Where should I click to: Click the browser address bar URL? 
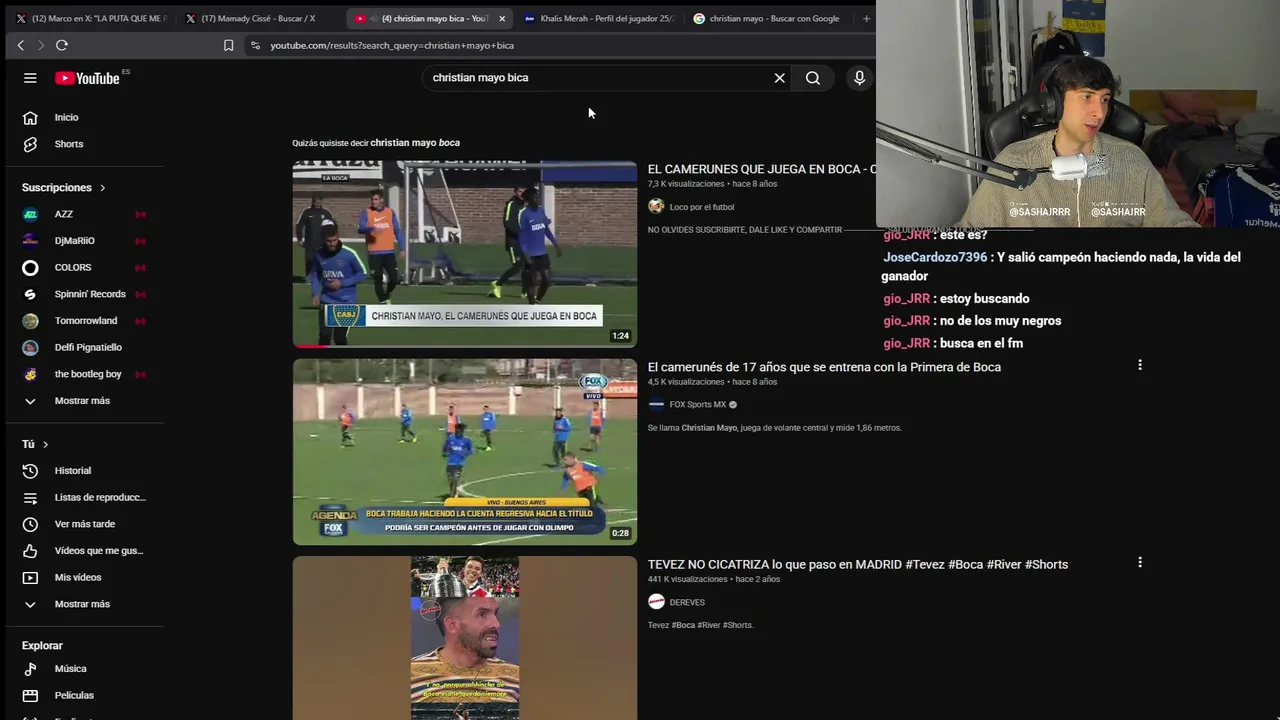point(392,45)
